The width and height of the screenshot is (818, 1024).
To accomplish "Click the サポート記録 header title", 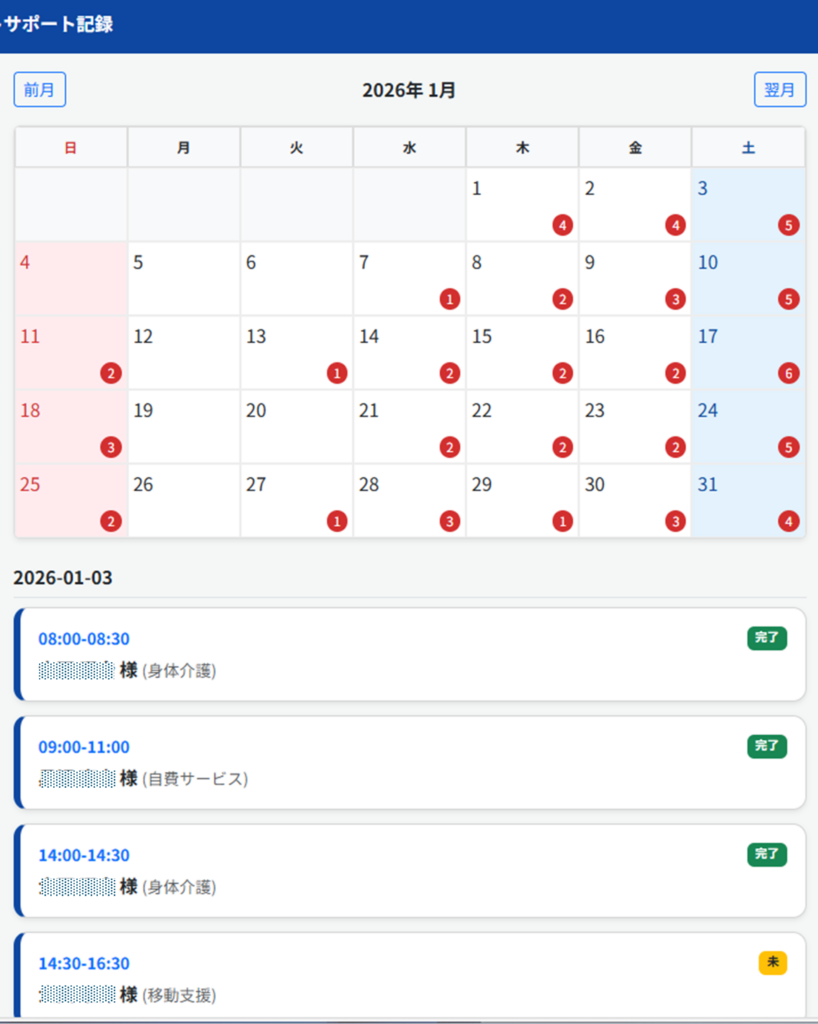I will pyautogui.click(x=58, y=25).
